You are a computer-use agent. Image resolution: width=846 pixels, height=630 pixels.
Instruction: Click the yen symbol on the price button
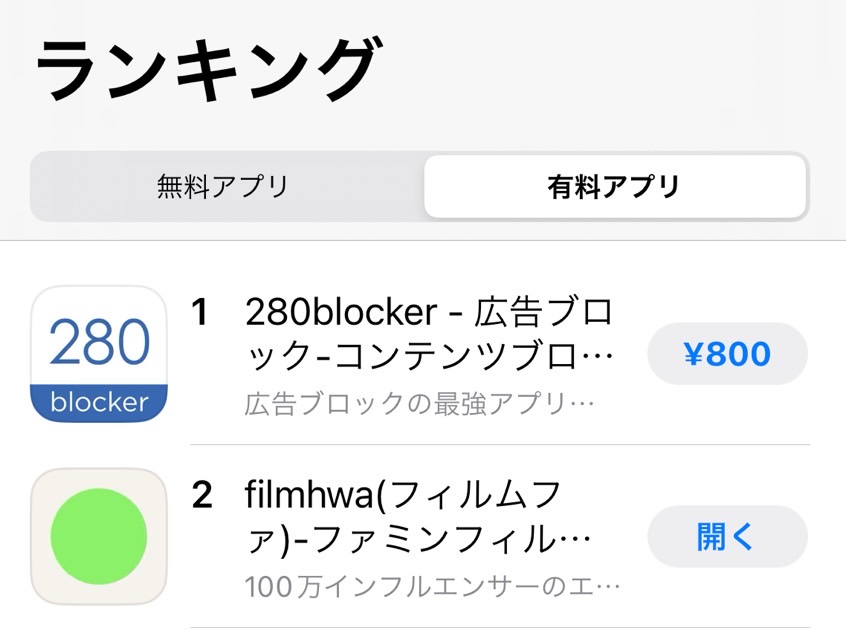695,354
